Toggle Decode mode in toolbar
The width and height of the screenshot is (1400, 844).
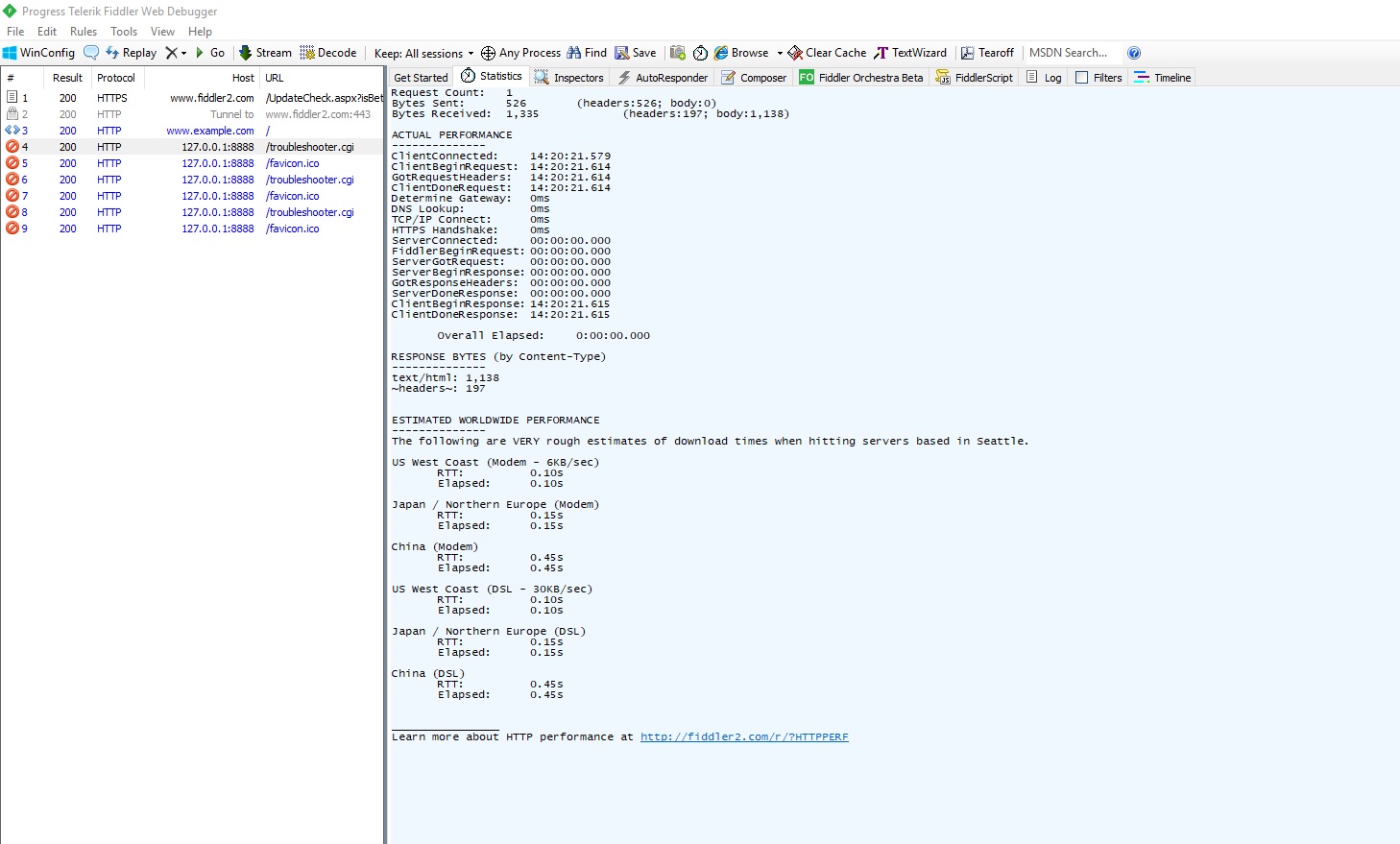[x=328, y=53]
